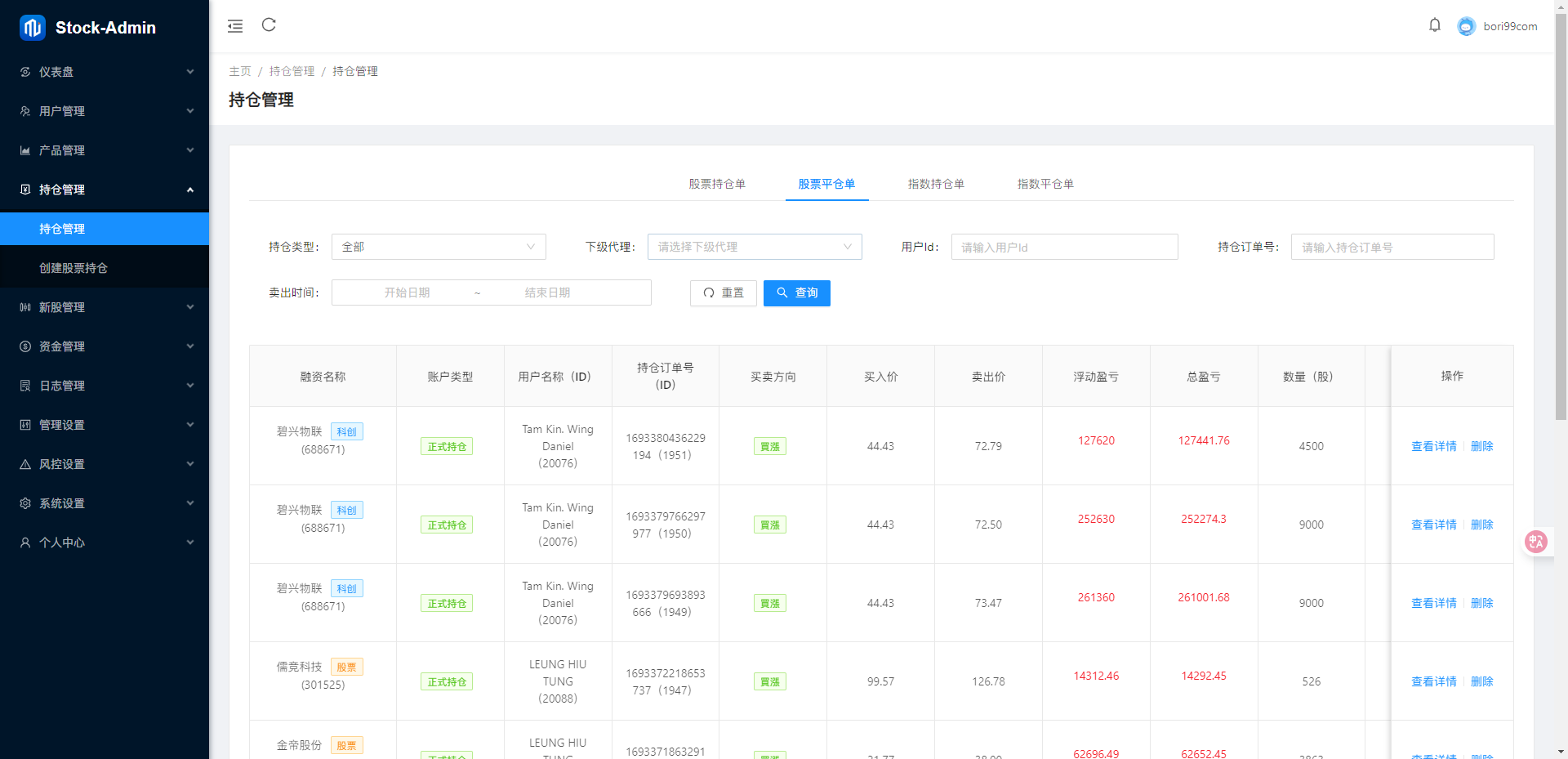Click the 个人中心 person icon
The height and width of the screenshot is (759, 1568).
pyautogui.click(x=25, y=542)
